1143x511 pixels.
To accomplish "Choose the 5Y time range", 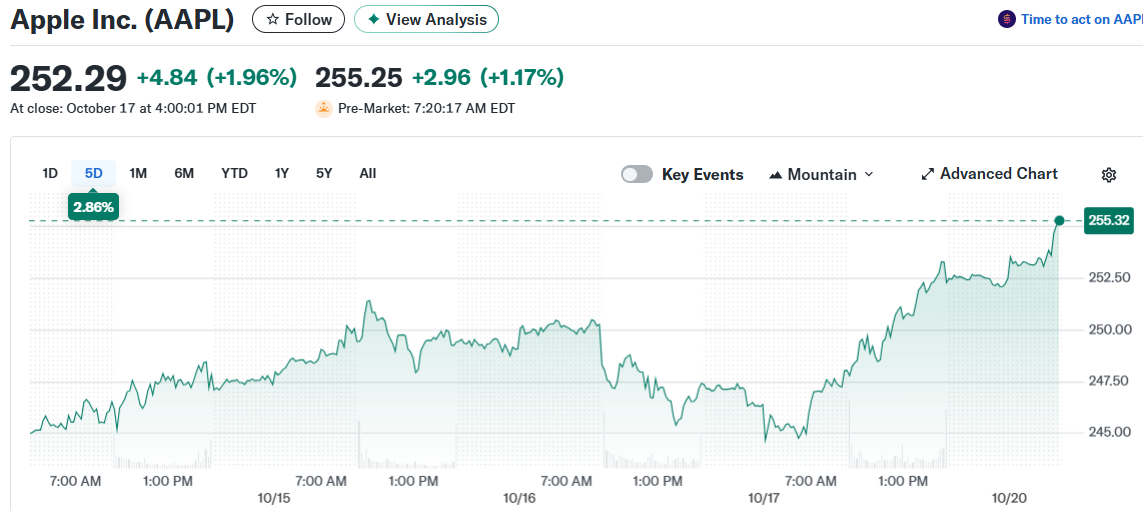I will [324, 173].
